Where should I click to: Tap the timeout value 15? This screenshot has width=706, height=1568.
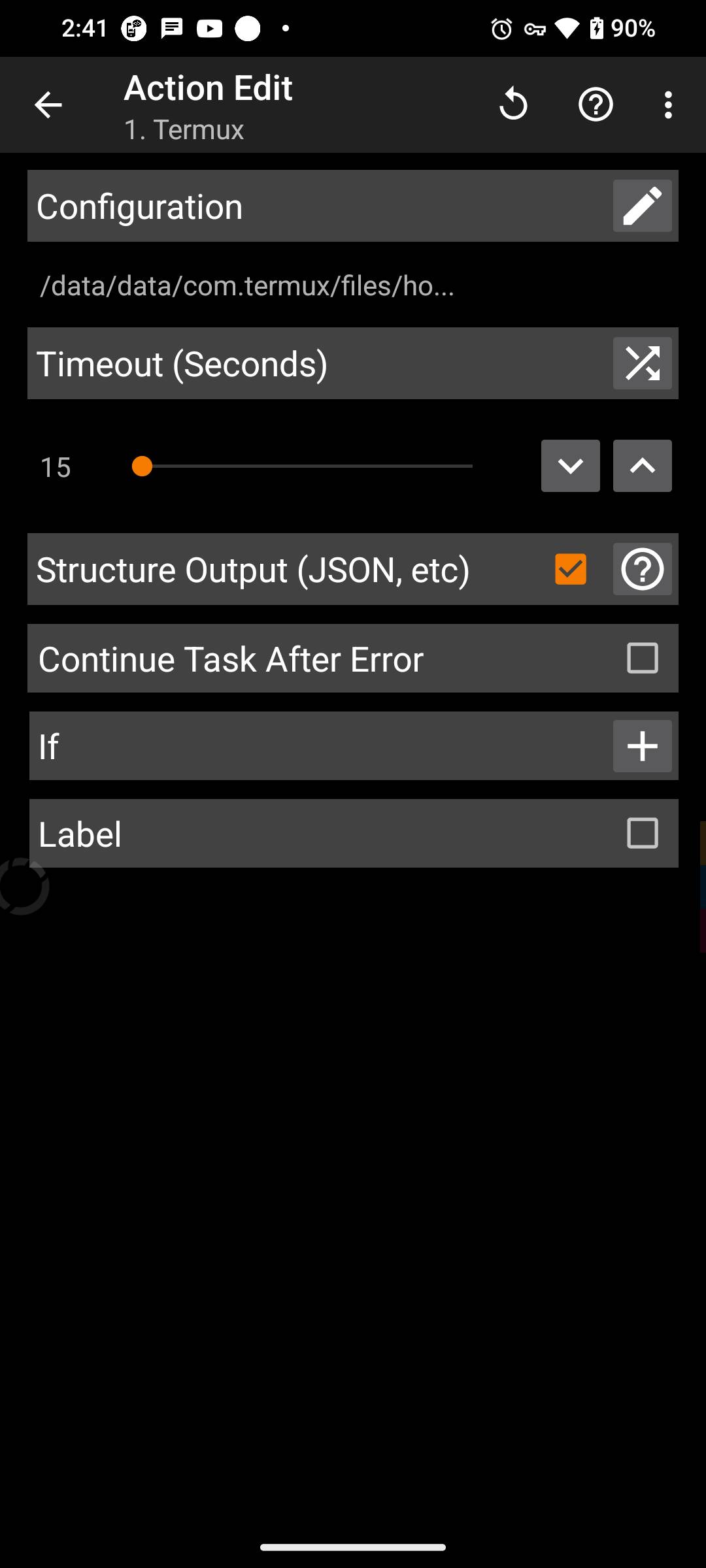pos(56,467)
